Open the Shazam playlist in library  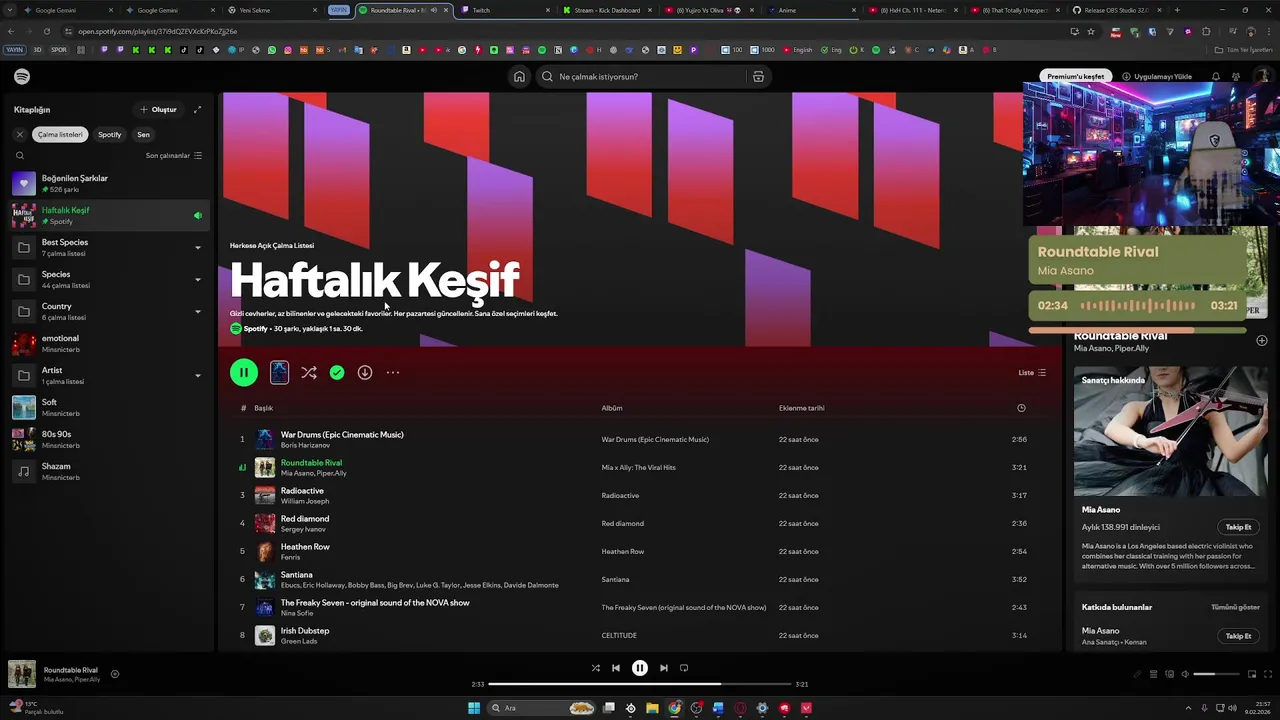click(x=105, y=471)
